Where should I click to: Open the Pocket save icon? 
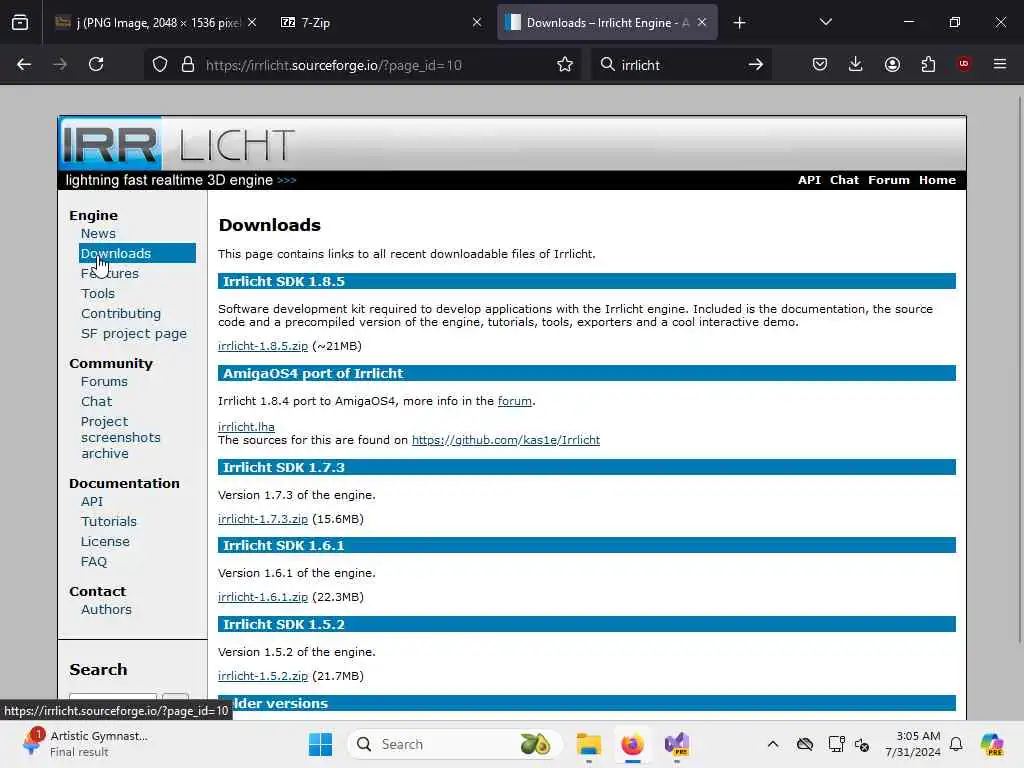820,65
